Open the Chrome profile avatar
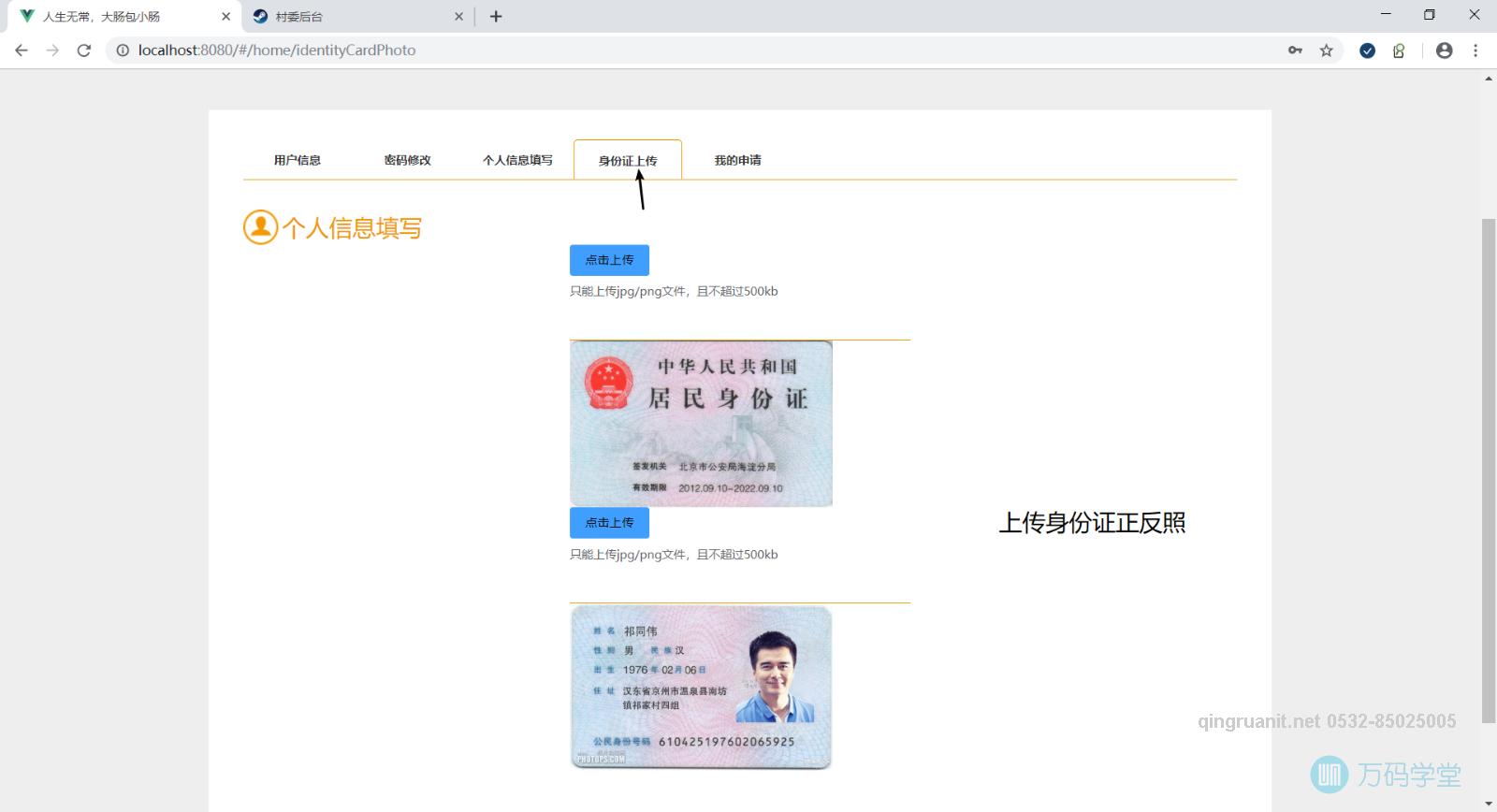Screen dimensions: 1497x812 tap(1444, 51)
